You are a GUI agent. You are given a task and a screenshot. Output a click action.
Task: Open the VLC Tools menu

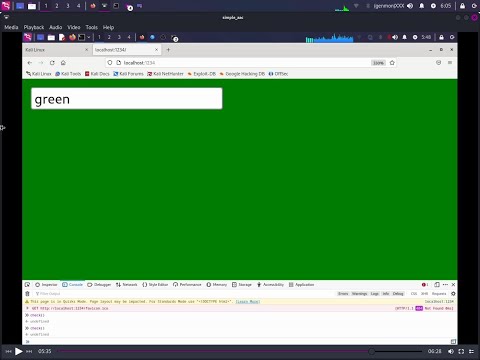[92, 27]
